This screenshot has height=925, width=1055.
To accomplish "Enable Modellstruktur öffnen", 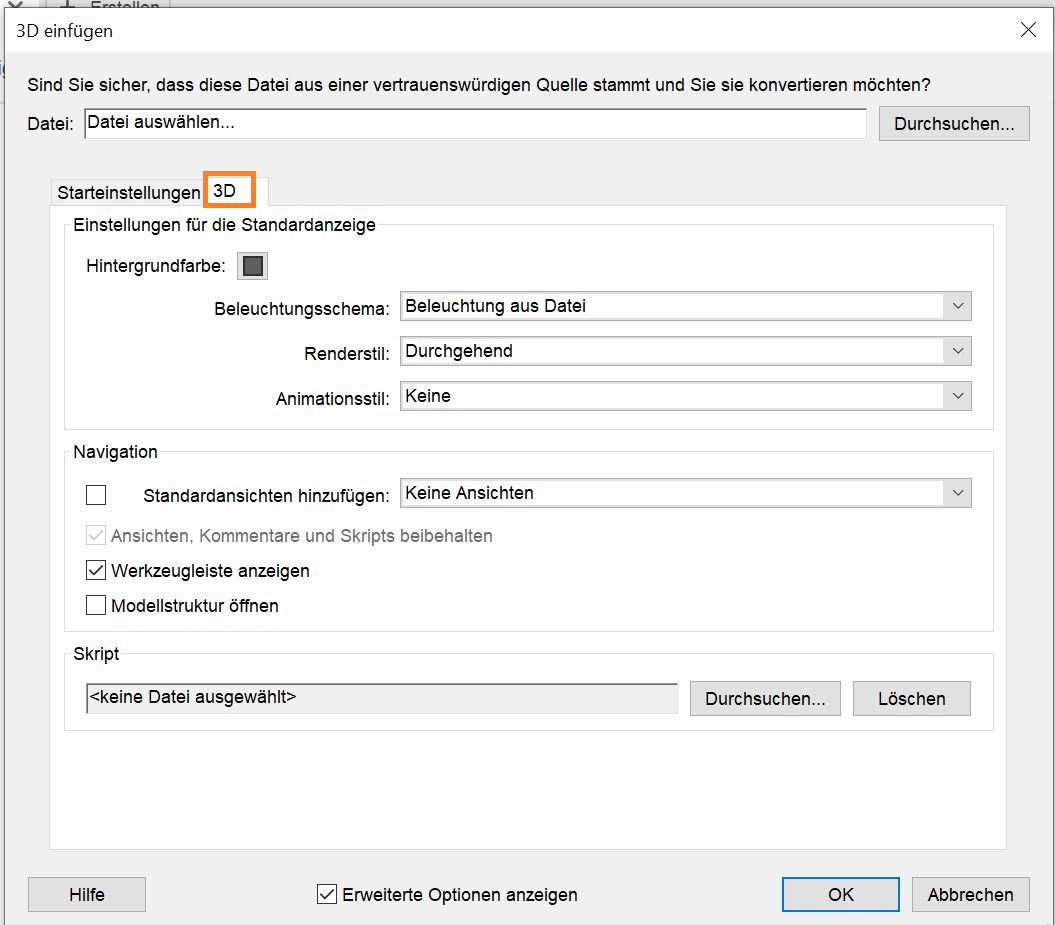I will pyautogui.click(x=95, y=605).
